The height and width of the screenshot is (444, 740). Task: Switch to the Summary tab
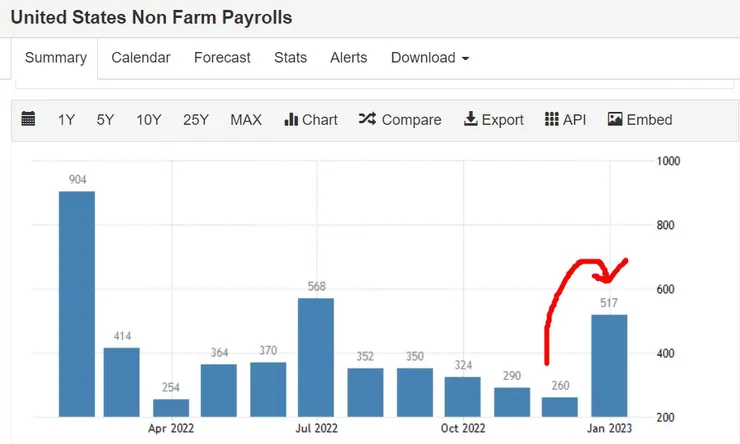point(56,58)
